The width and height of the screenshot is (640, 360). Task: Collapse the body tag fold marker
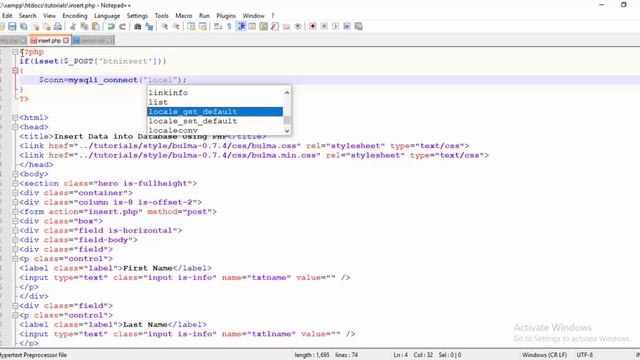pyautogui.click(x=15, y=174)
